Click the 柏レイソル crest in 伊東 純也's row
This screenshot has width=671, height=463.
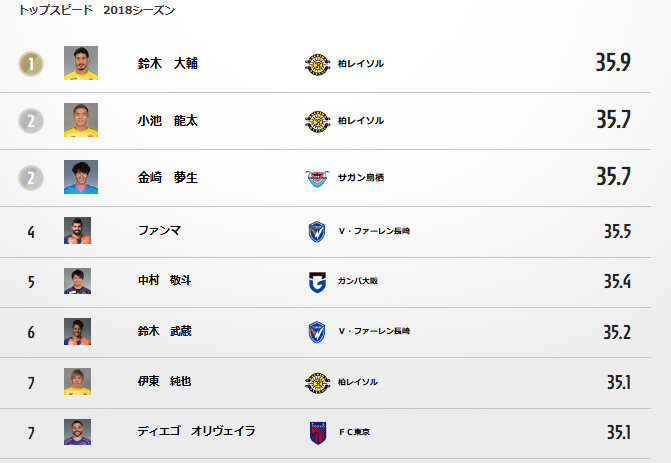pyautogui.click(x=317, y=381)
